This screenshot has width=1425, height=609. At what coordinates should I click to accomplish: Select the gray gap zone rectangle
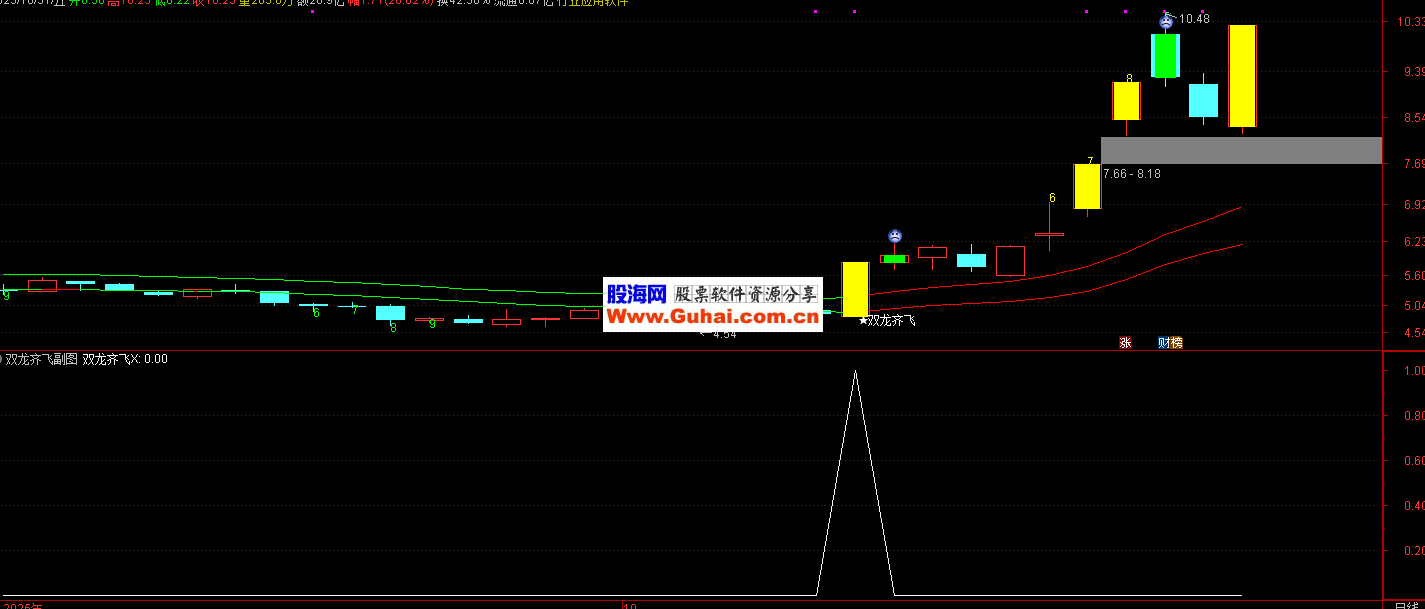pos(1240,150)
